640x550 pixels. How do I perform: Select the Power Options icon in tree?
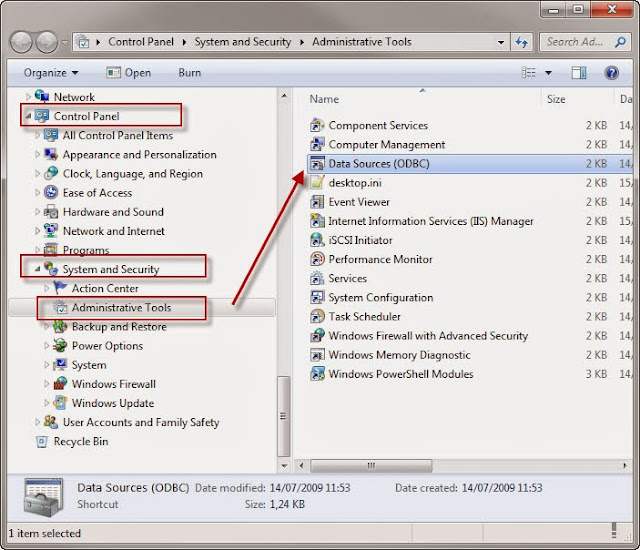pos(60,346)
